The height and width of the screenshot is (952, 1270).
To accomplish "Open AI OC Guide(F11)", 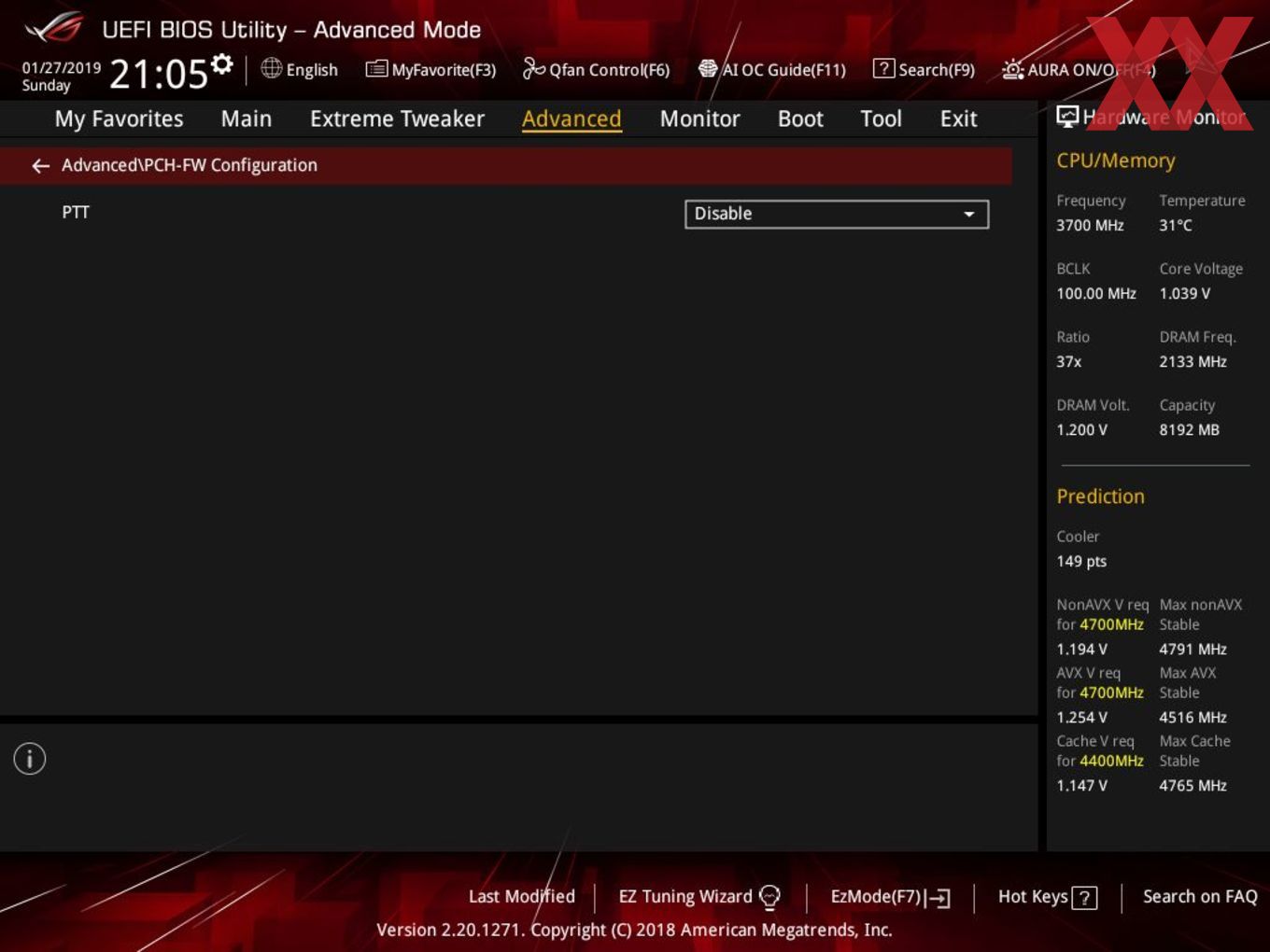I will [772, 69].
